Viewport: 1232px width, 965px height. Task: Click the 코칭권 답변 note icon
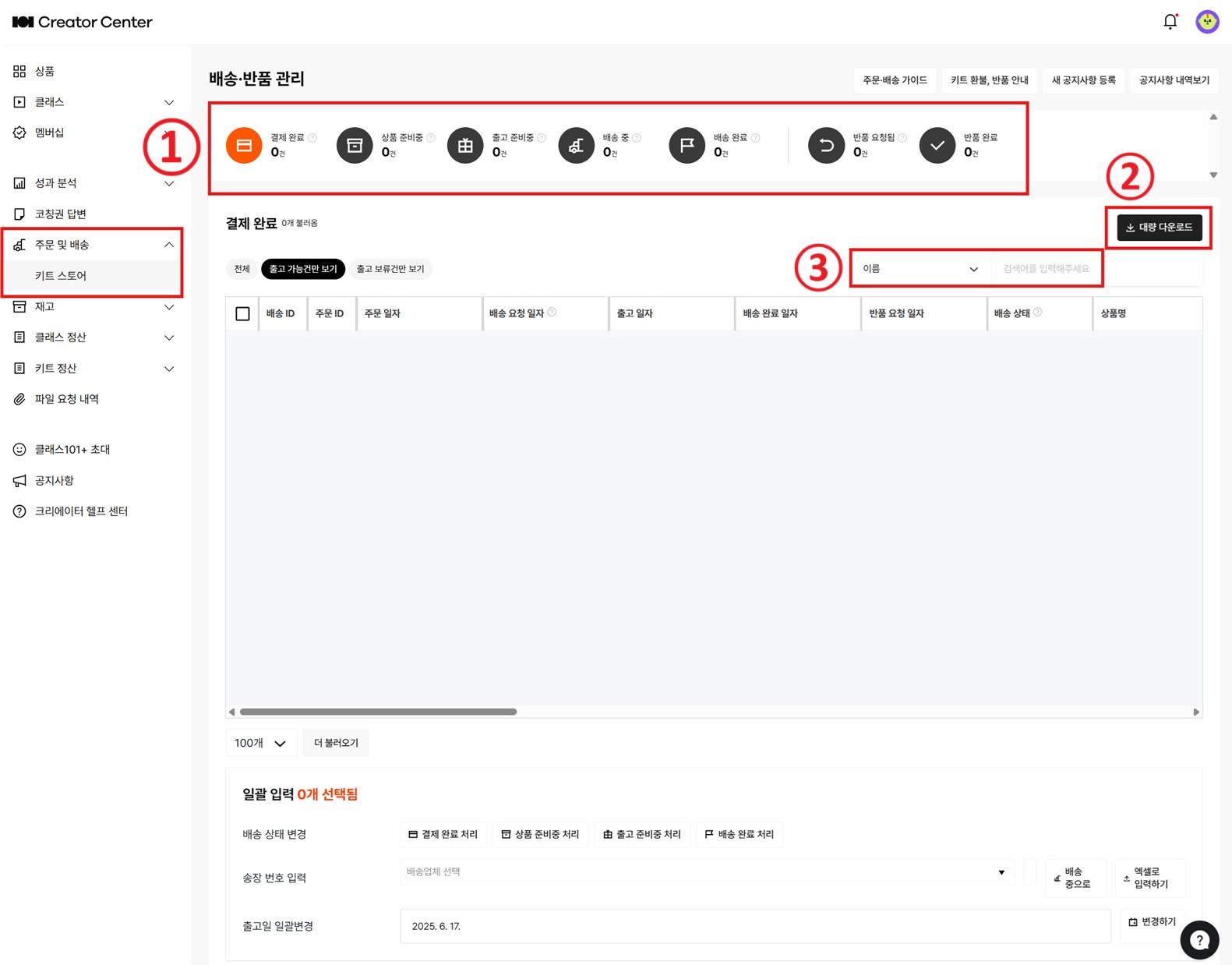(x=19, y=214)
